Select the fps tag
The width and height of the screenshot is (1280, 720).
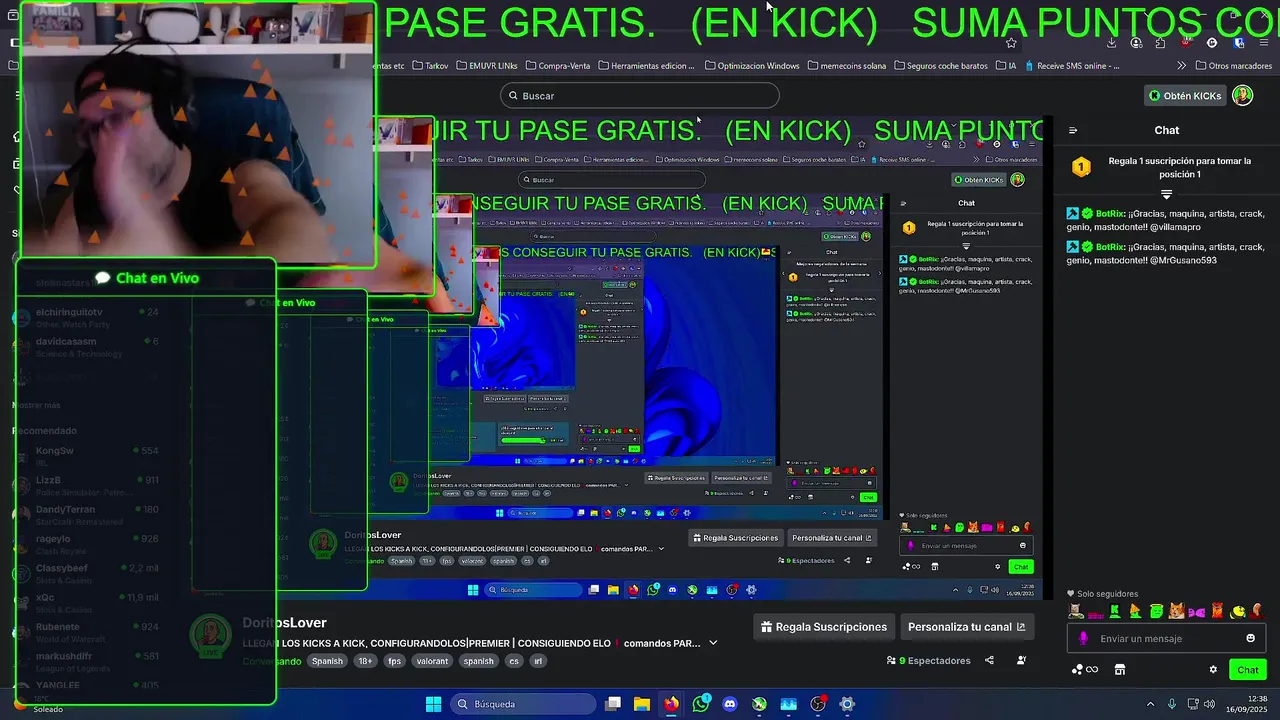[394, 661]
